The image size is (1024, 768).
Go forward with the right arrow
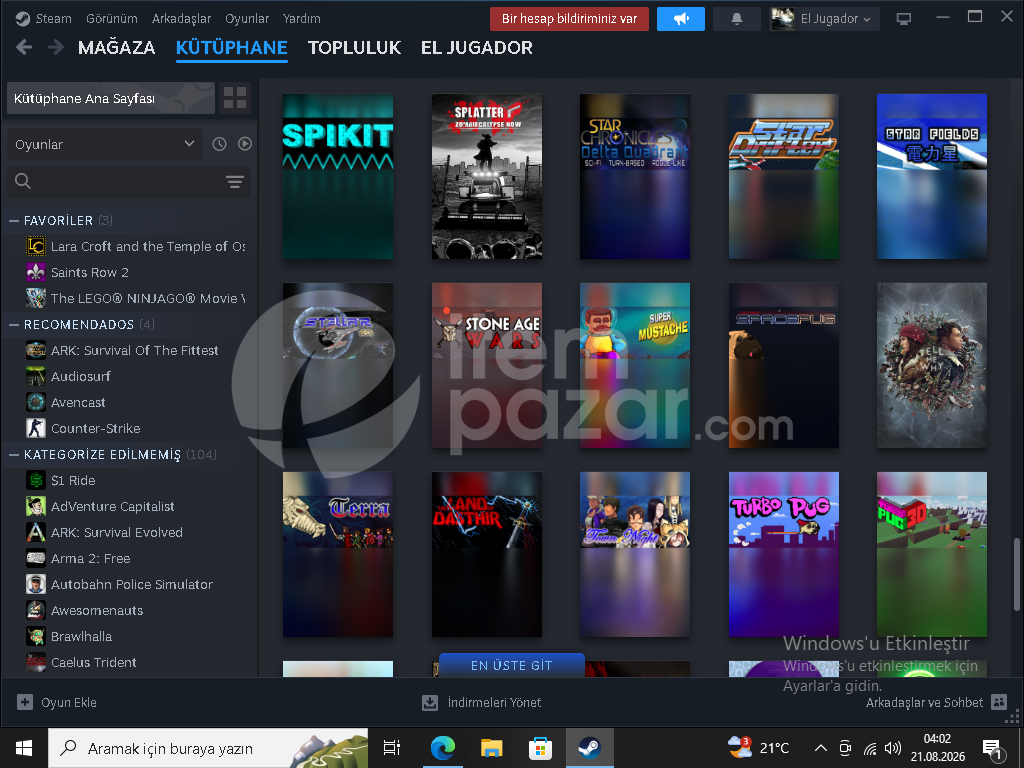point(56,47)
